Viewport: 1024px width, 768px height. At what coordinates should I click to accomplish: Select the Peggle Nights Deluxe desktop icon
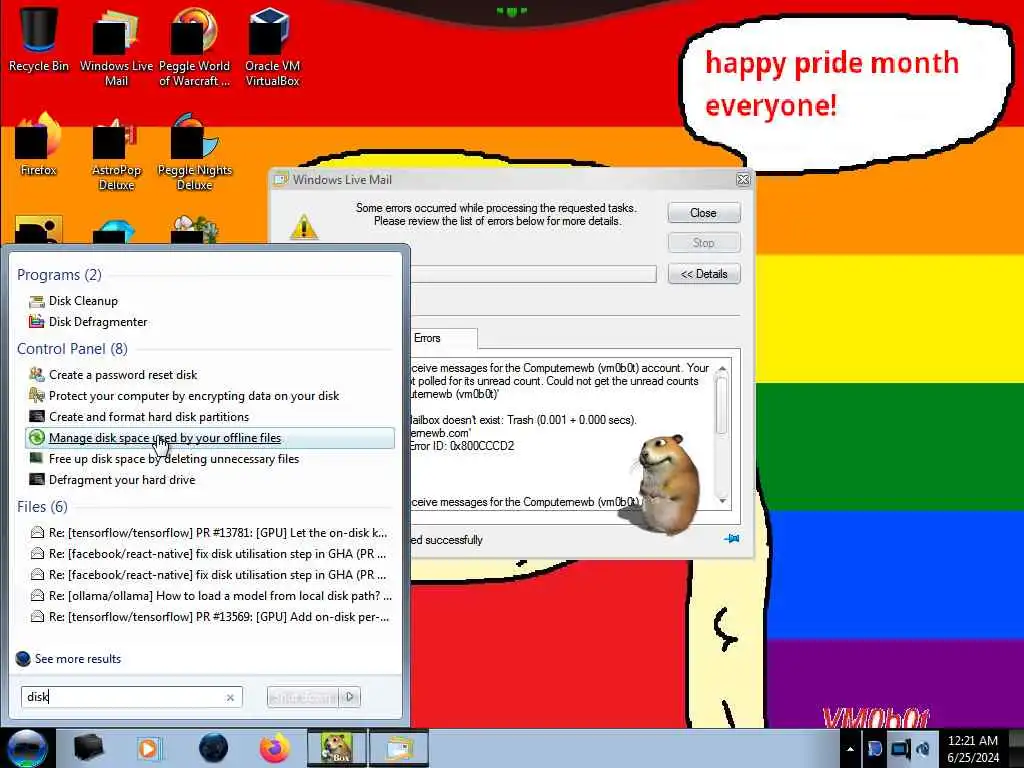pos(195,152)
